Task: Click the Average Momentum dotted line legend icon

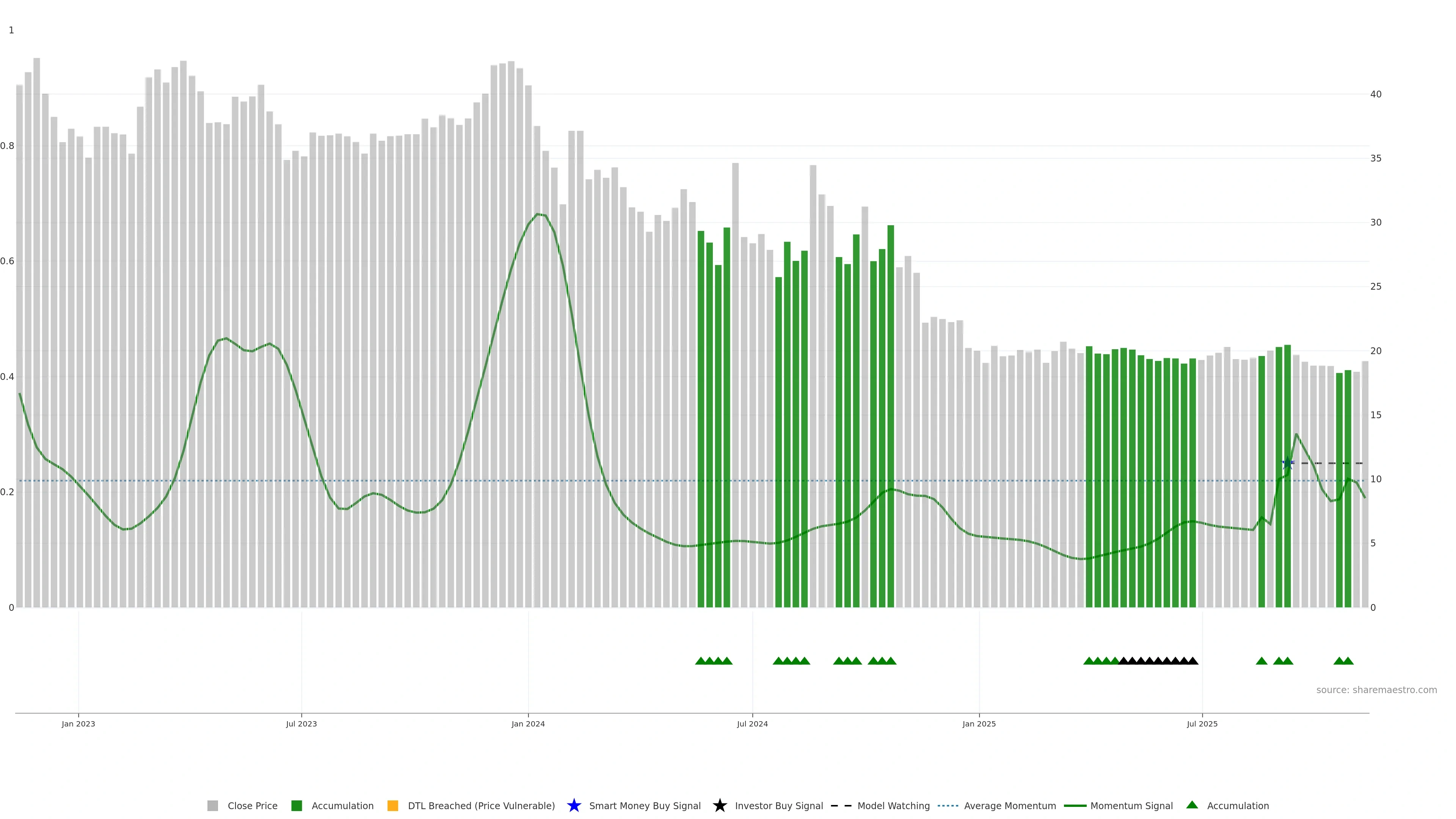Action: [948, 805]
